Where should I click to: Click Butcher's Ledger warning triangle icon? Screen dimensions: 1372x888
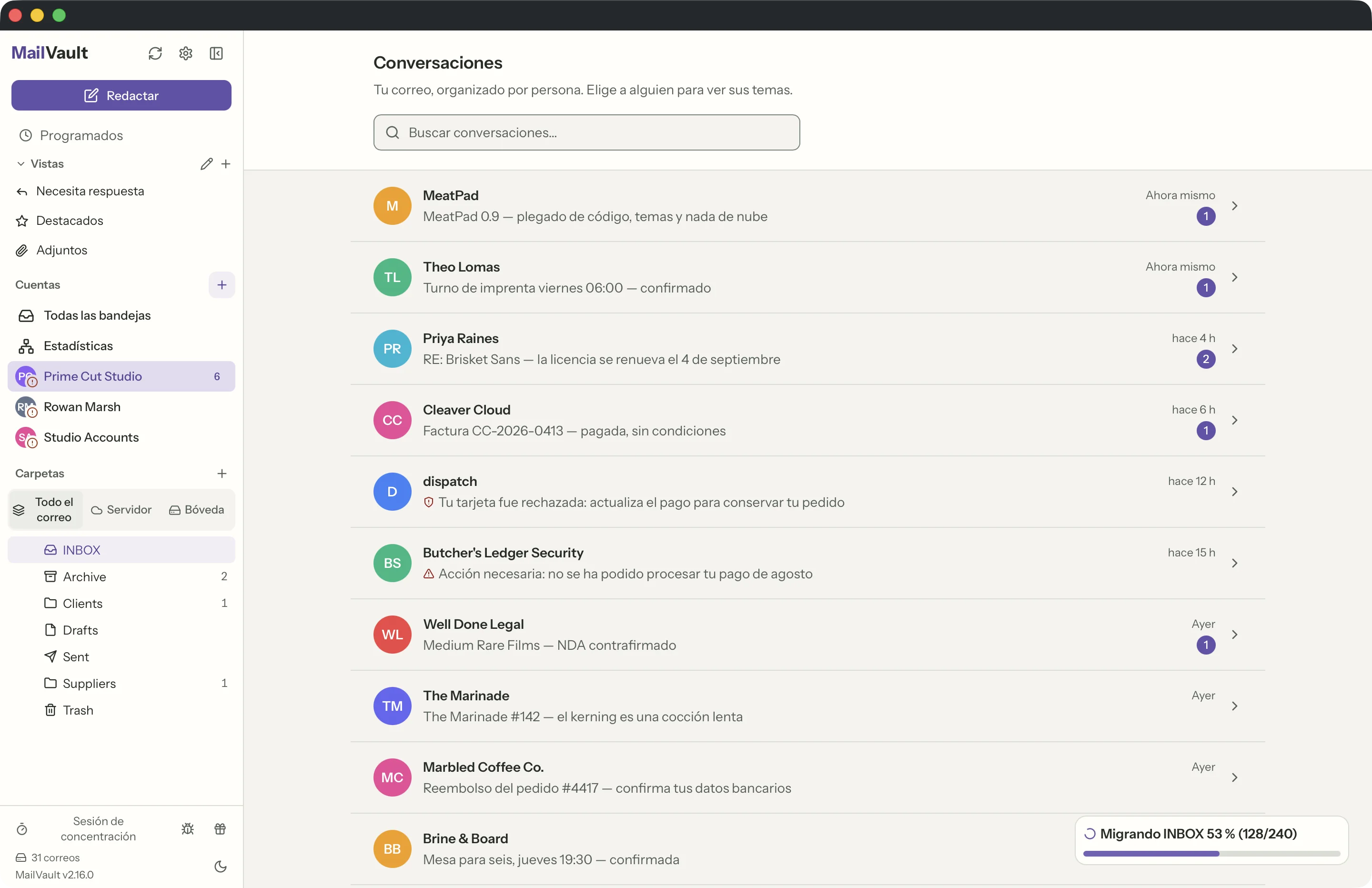click(428, 574)
